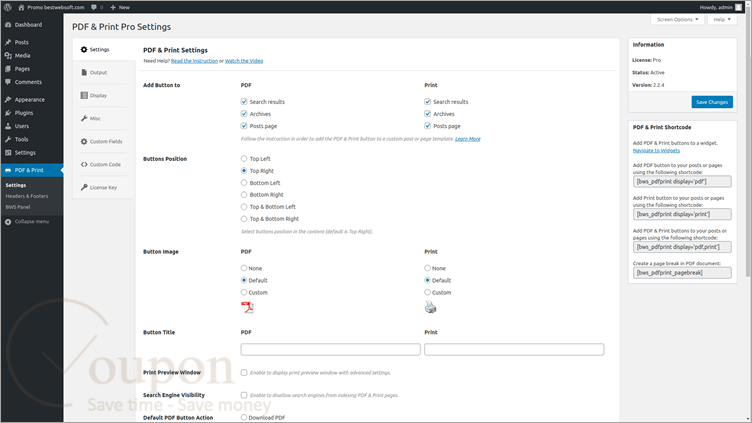Open the BWS Panel submenu item

click(x=18, y=207)
